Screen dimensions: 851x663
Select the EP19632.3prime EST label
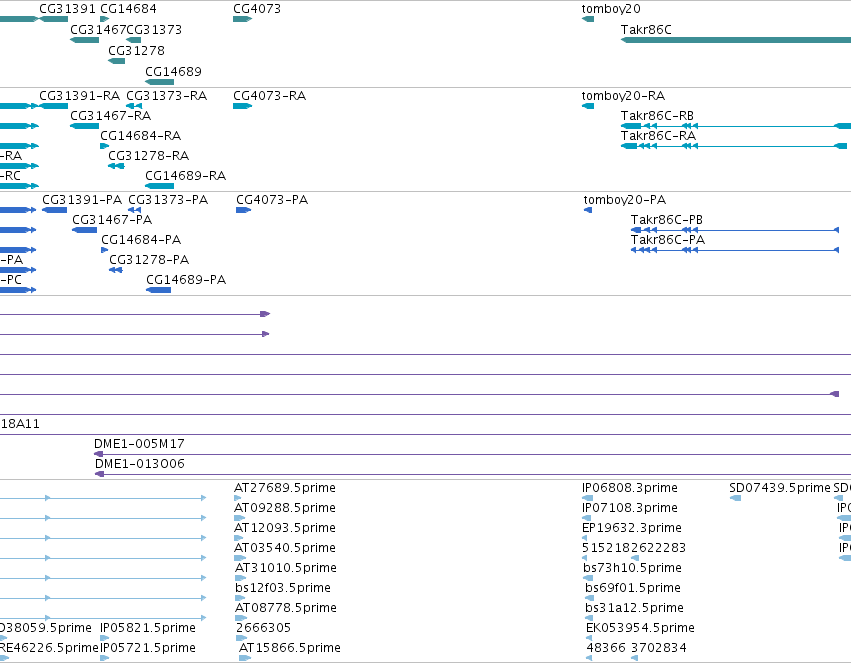point(632,528)
